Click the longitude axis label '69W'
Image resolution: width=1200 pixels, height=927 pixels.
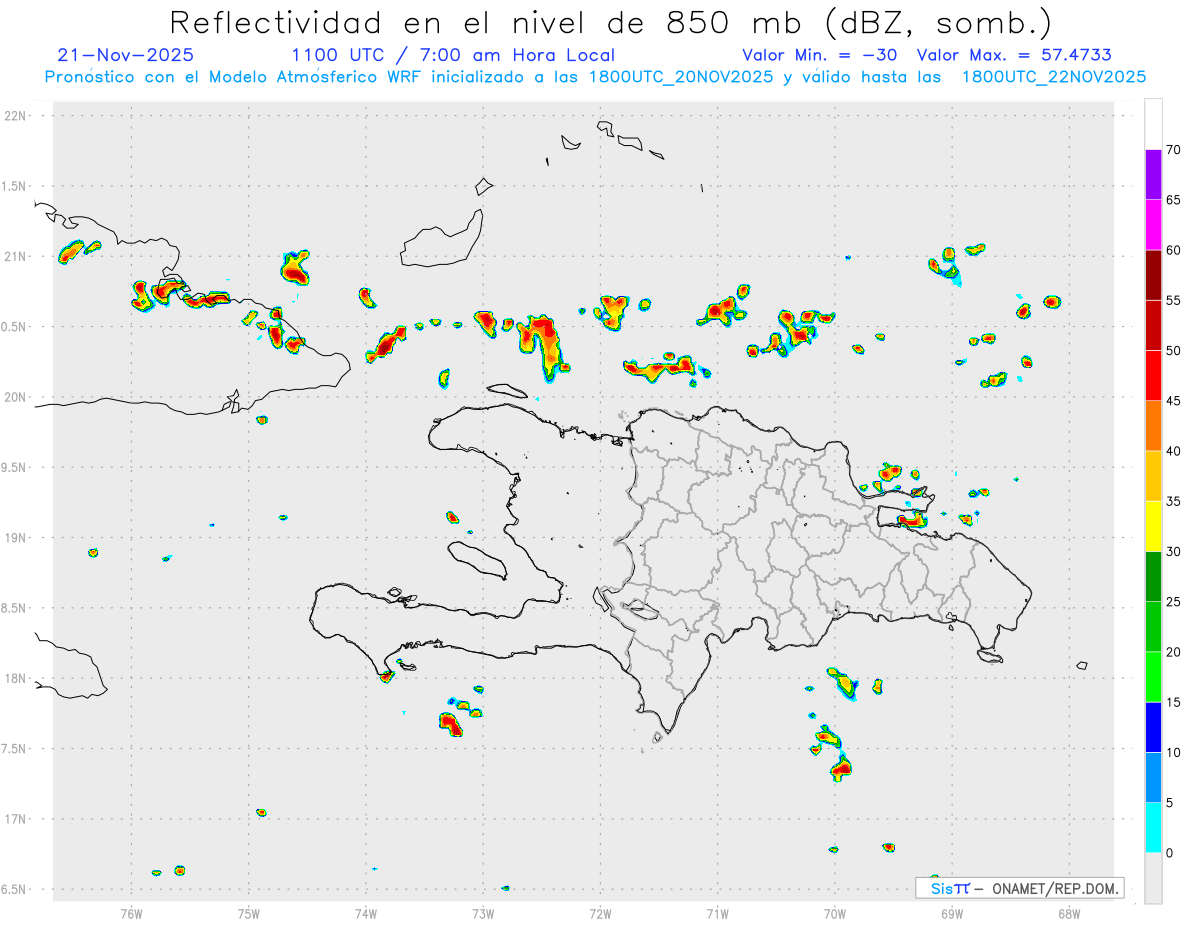(952, 914)
